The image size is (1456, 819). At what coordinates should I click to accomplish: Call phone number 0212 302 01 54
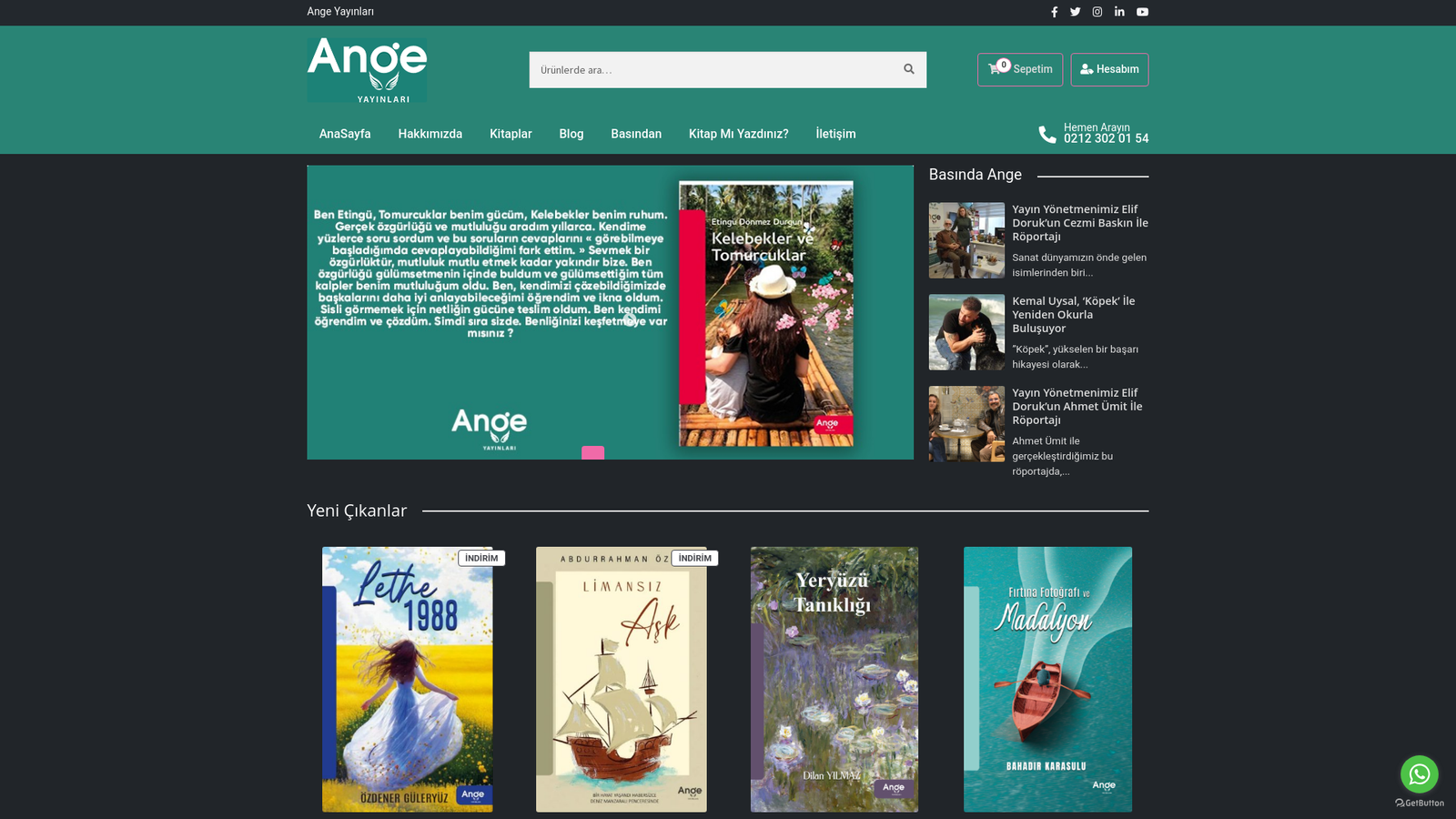(1106, 138)
